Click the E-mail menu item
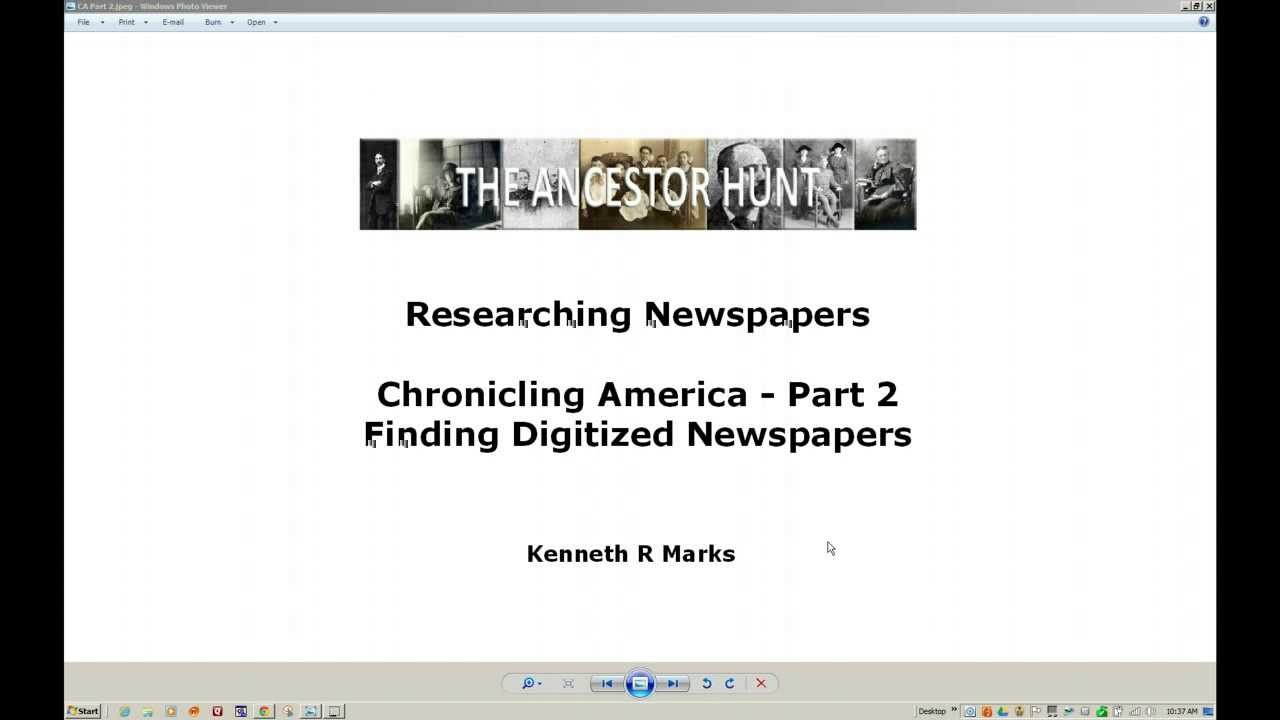Screen dimensions: 1280x720 [x=173, y=22]
